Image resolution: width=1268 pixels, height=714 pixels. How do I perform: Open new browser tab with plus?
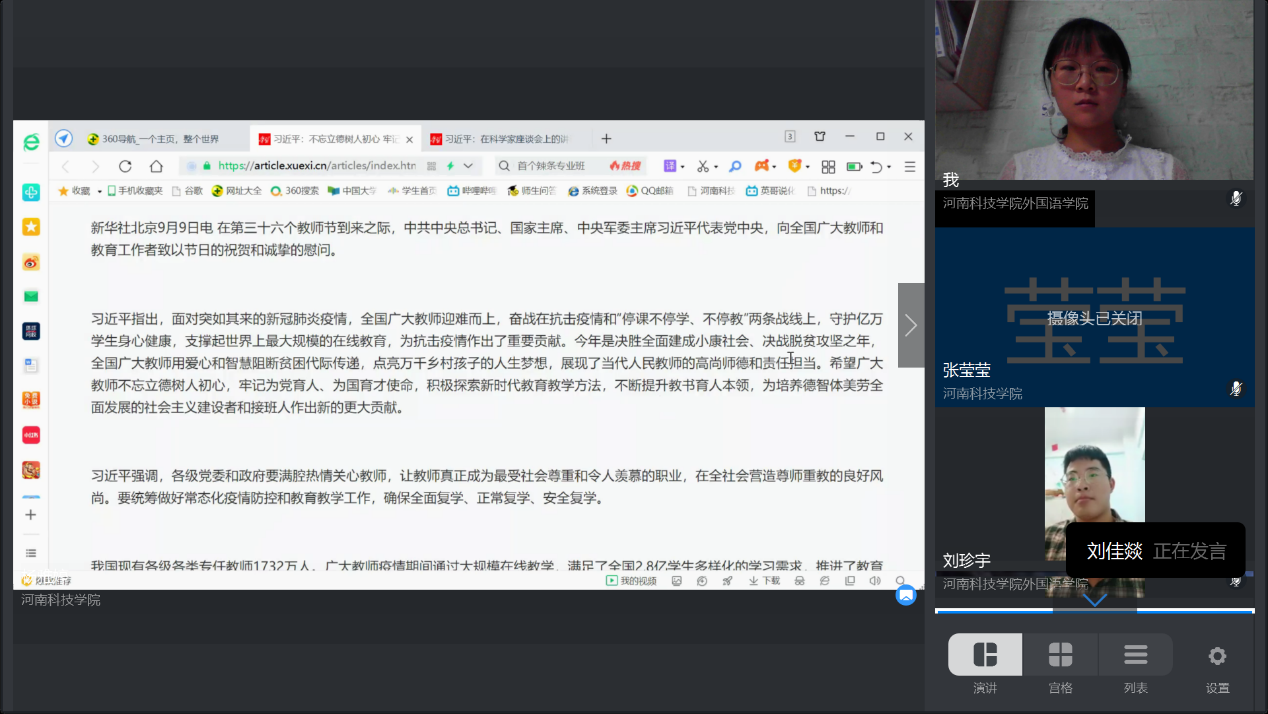pos(606,139)
